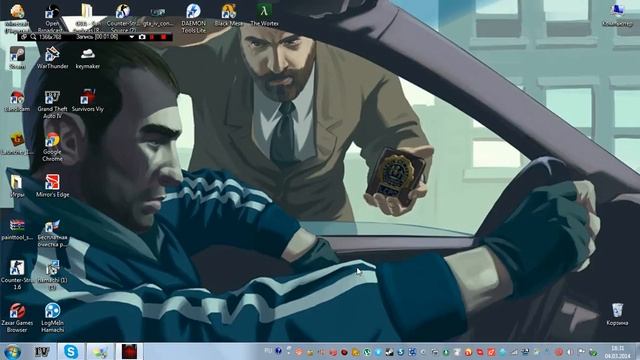Screen dimensions: 640x360
Task: Click the Запись [00:01:06] timer text
Action: click(97, 37)
